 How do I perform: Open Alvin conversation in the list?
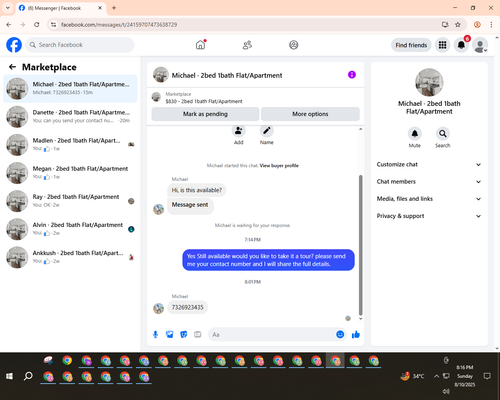point(70,229)
